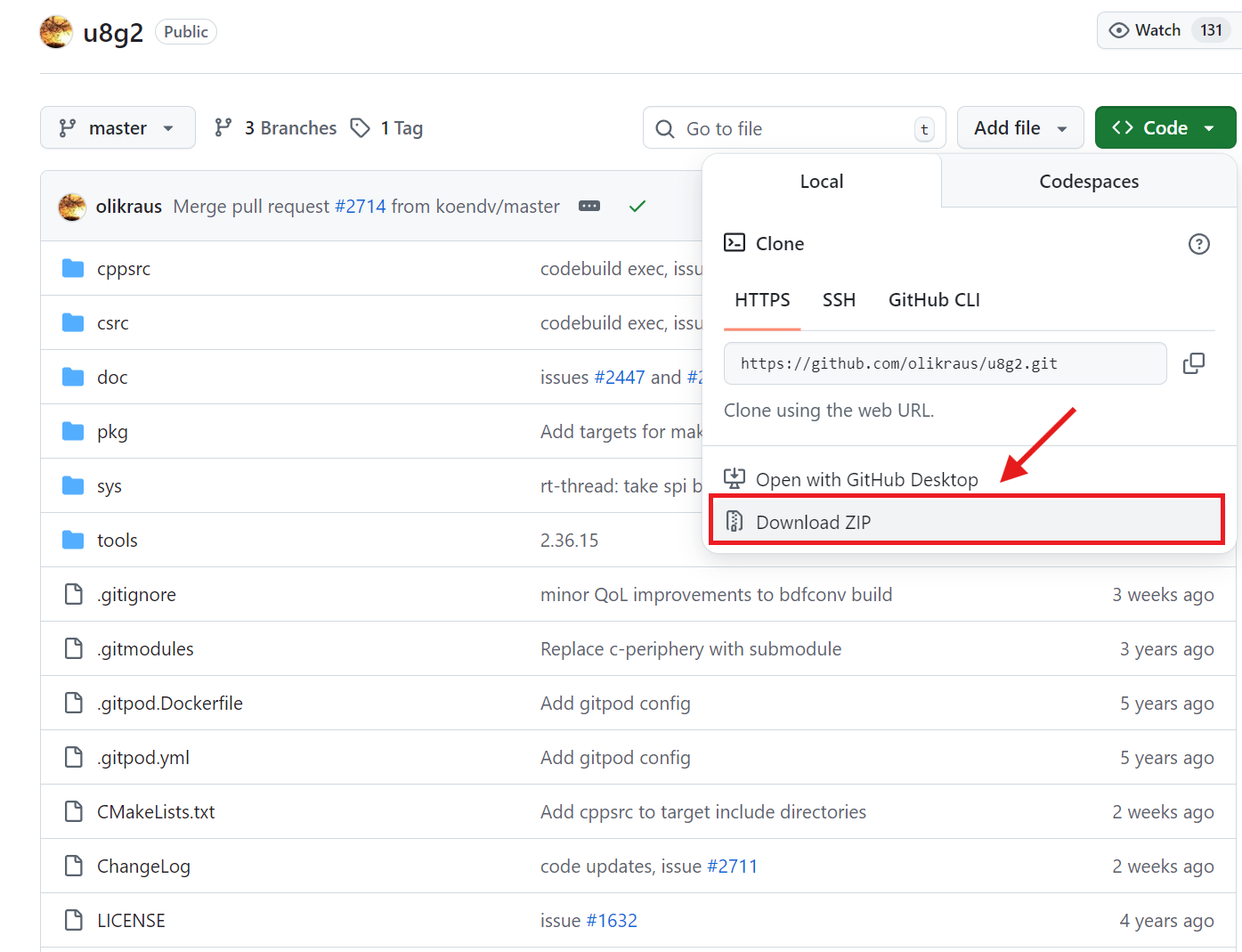
Task: Select the HTTPS clone tab
Action: pyautogui.click(x=762, y=300)
